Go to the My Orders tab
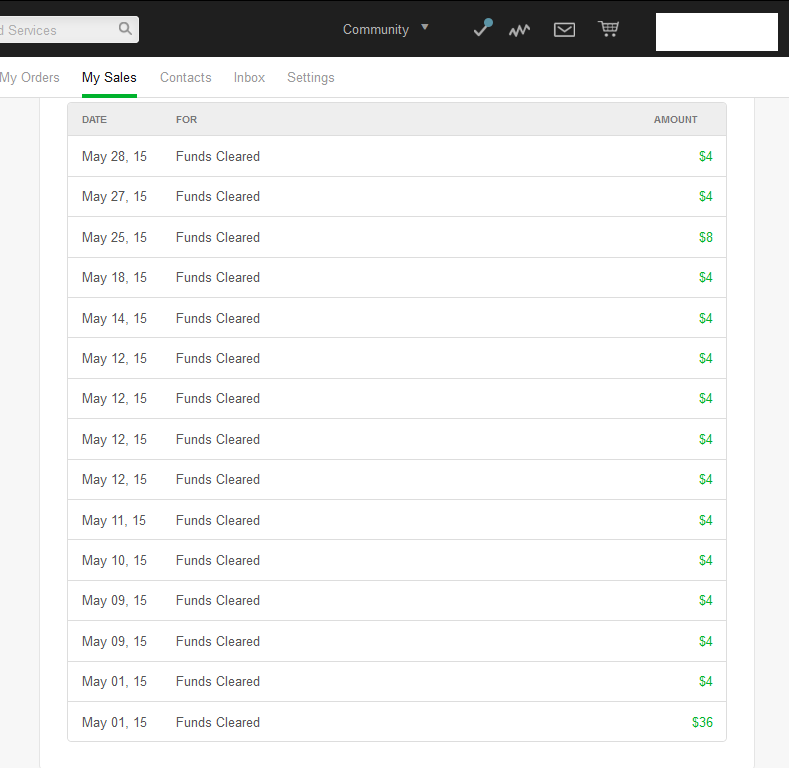This screenshot has width=789, height=768. click(30, 77)
